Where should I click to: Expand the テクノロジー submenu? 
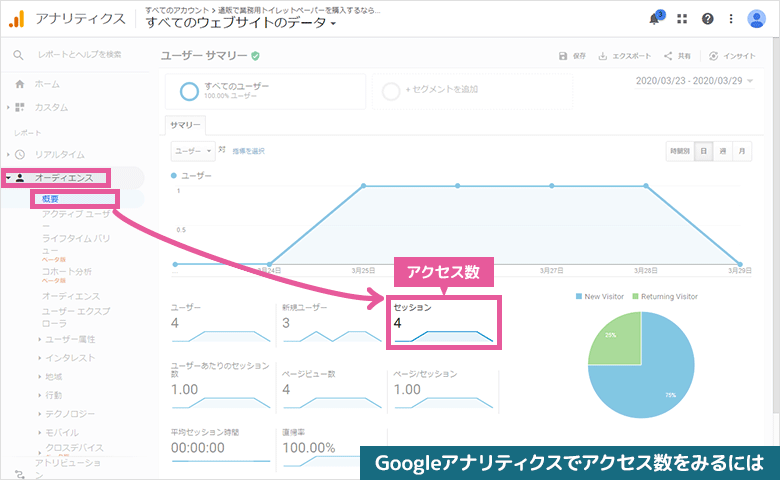[x=39, y=414]
